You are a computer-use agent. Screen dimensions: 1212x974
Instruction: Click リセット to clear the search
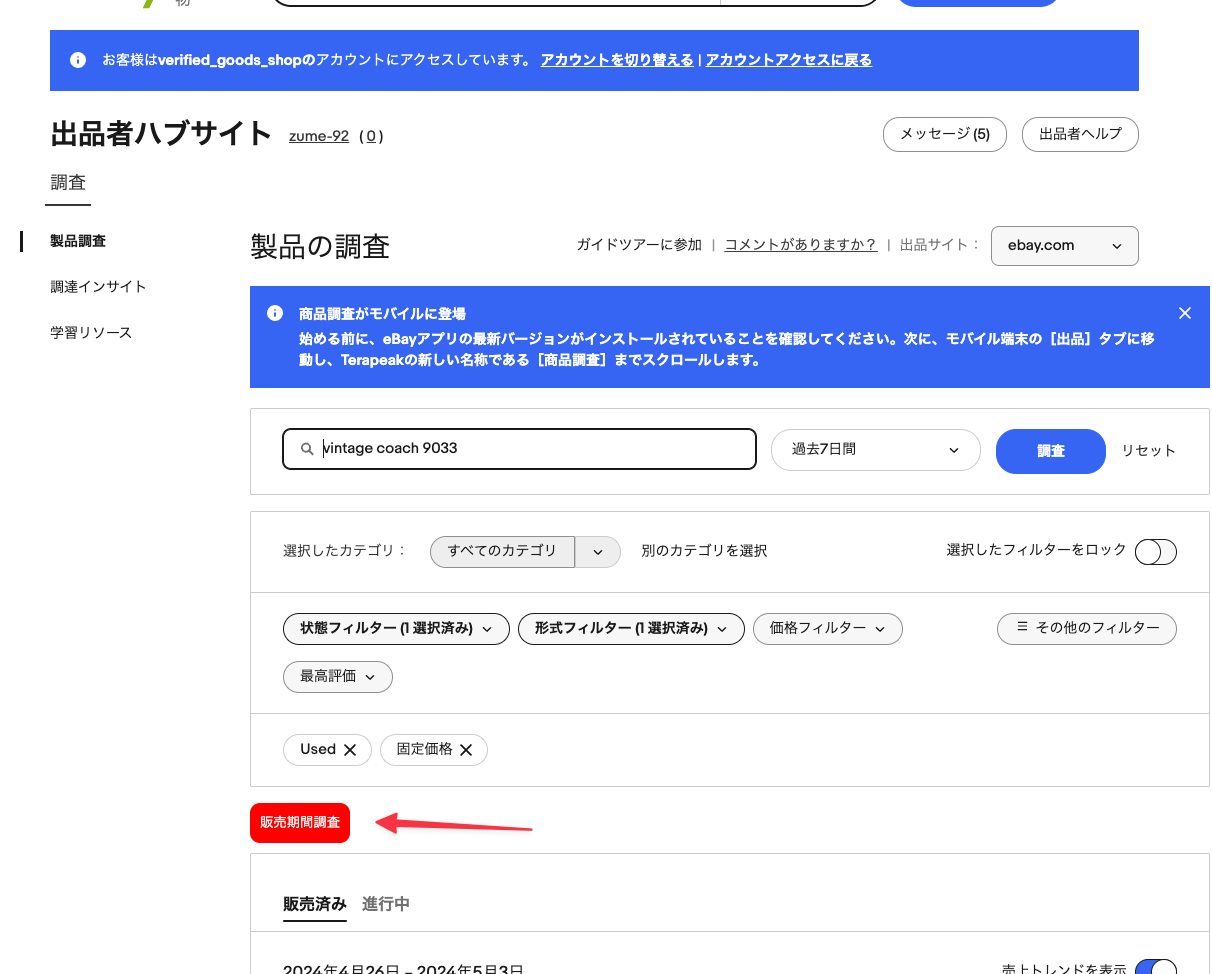tap(1149, 451)
